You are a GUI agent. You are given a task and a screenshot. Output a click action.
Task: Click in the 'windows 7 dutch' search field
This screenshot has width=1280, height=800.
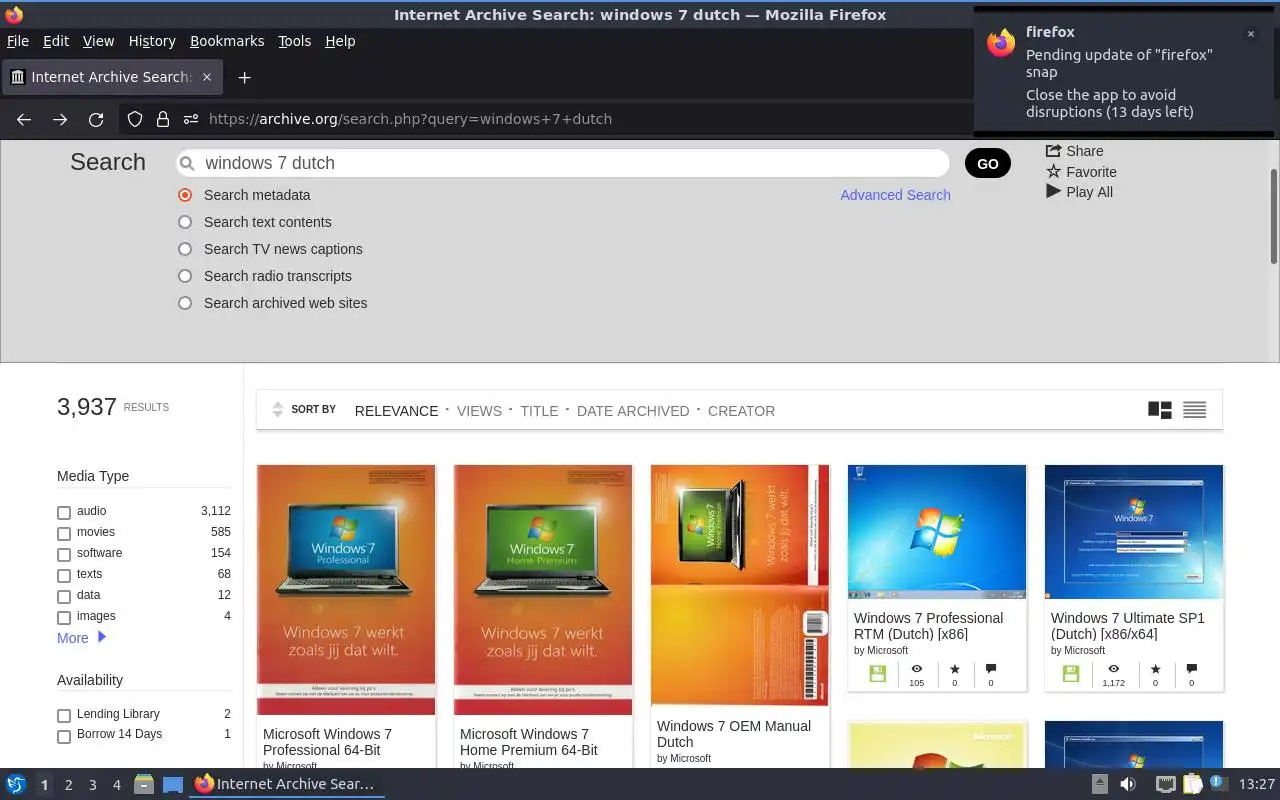pyautogui.click(x=562, y=163)
